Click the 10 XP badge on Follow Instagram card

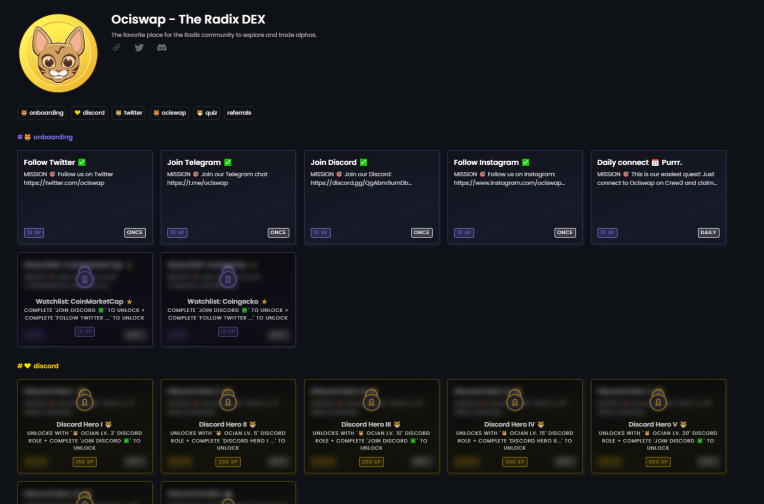464,233
